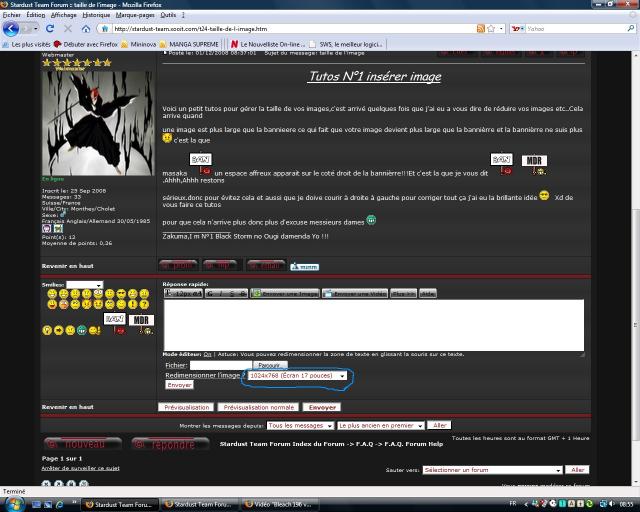
Task: Insert the sunglasses smiley from smilies panel
Action: point(121,294)
